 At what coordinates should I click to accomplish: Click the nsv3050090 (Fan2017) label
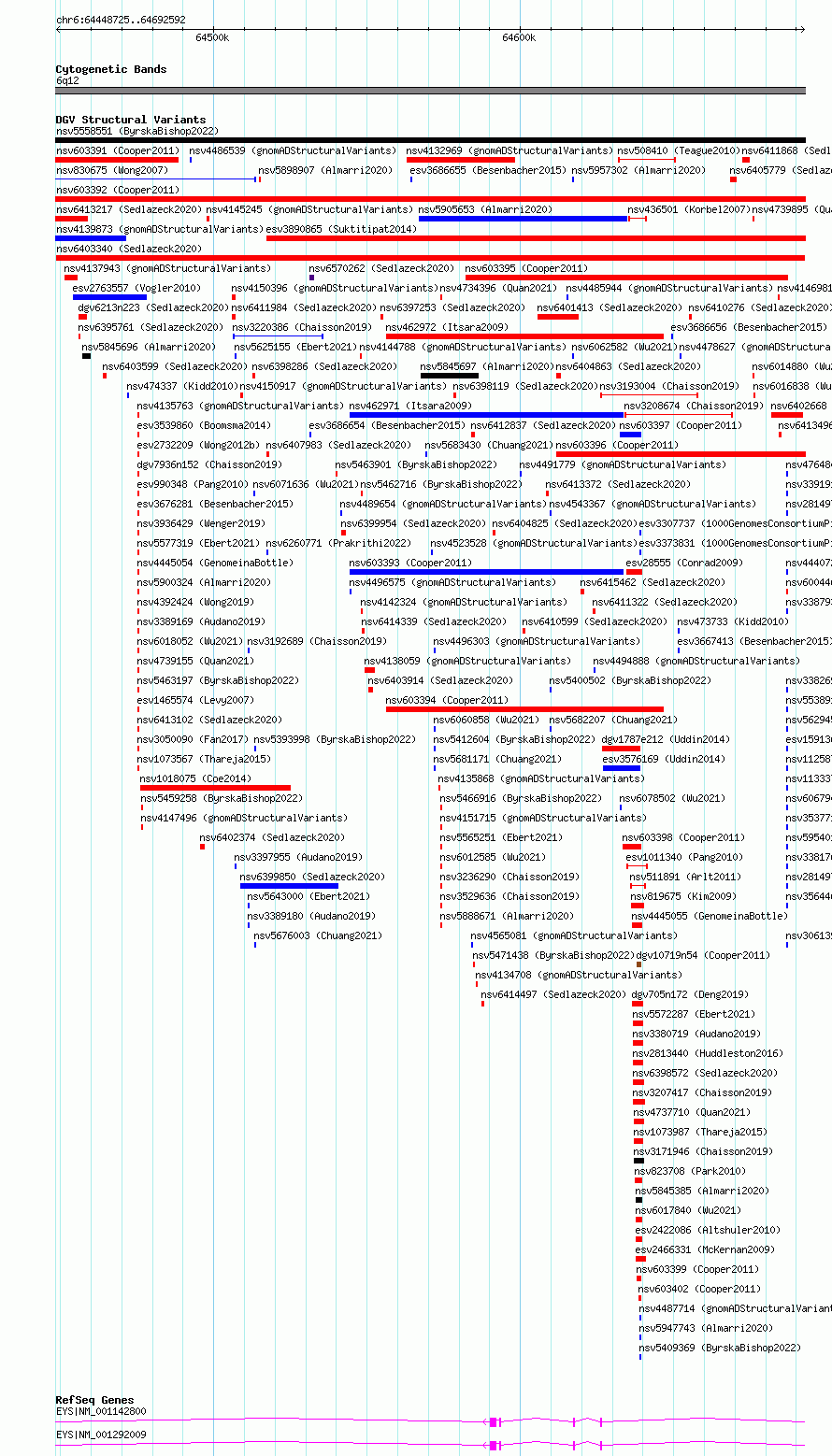[x=194, y=739]
